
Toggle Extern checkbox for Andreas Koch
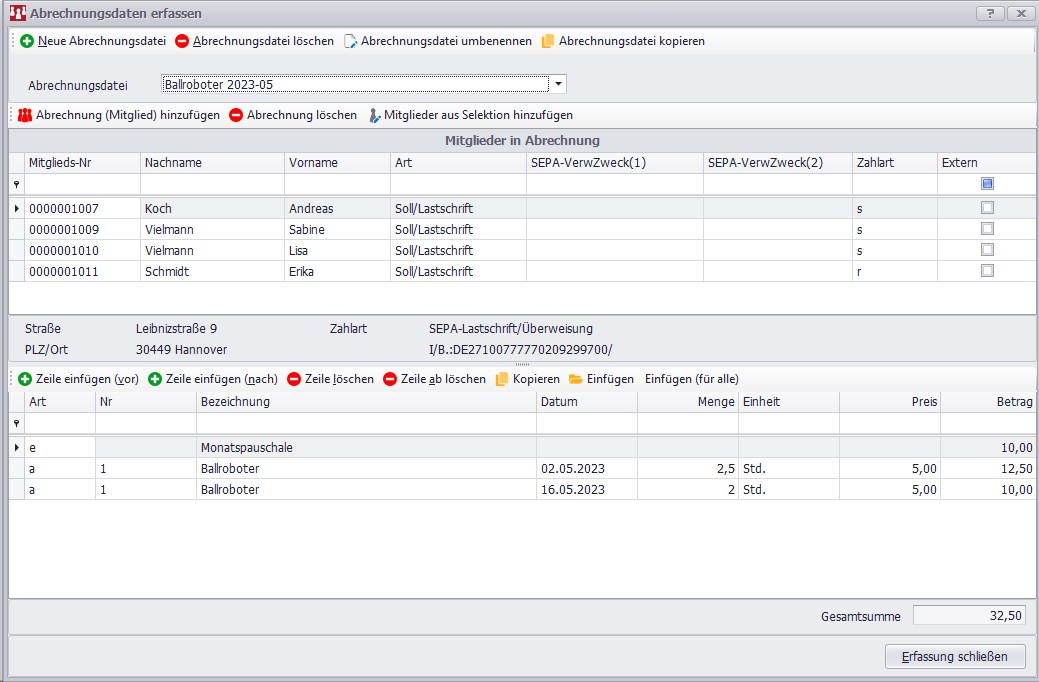[x=987, y=208]
